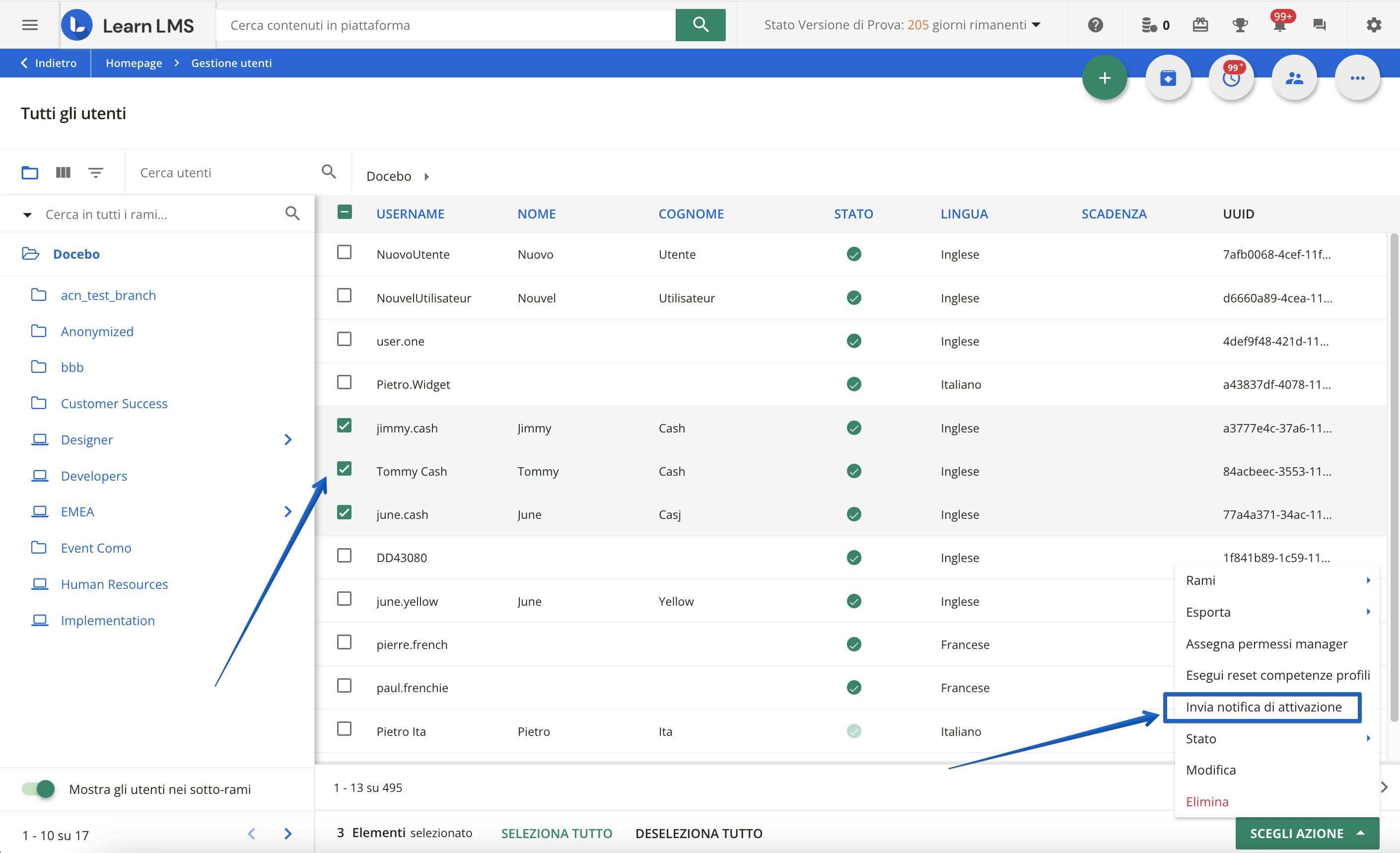Select Invia notifica di attivazione menu item
1400x853 pixels.
click(1262, 707)
